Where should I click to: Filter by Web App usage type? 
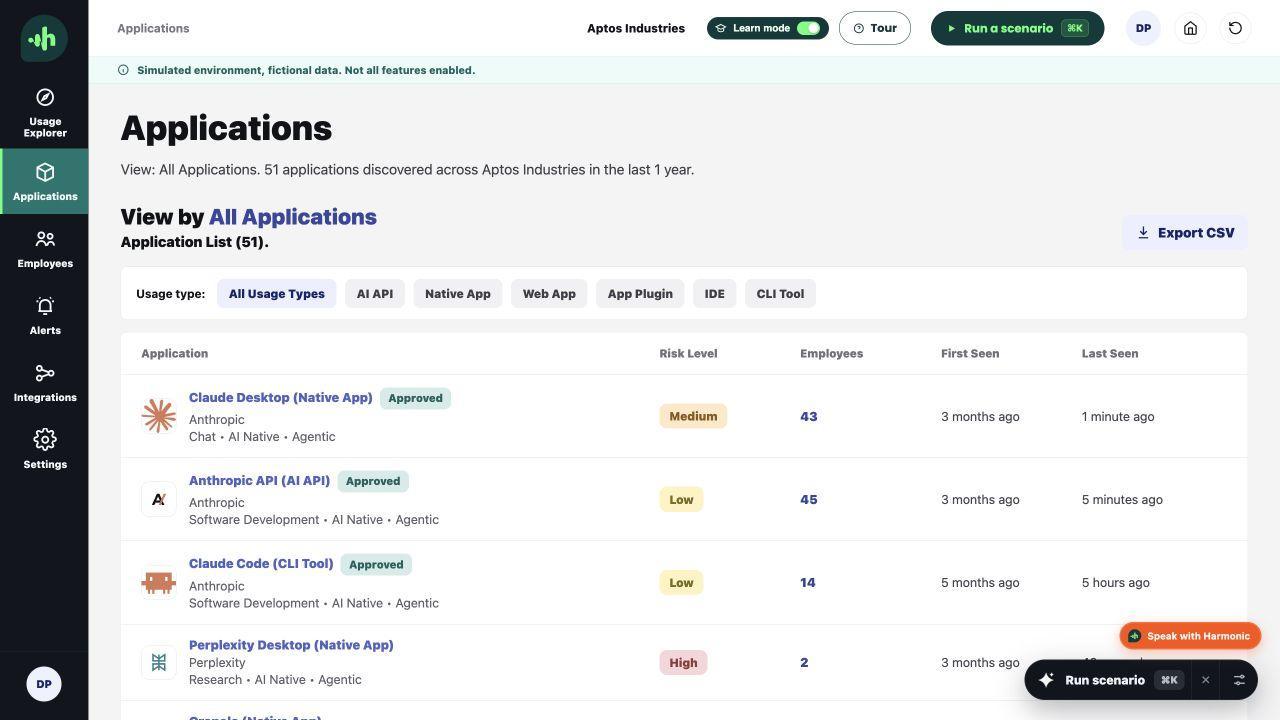(x=549, y=294)
